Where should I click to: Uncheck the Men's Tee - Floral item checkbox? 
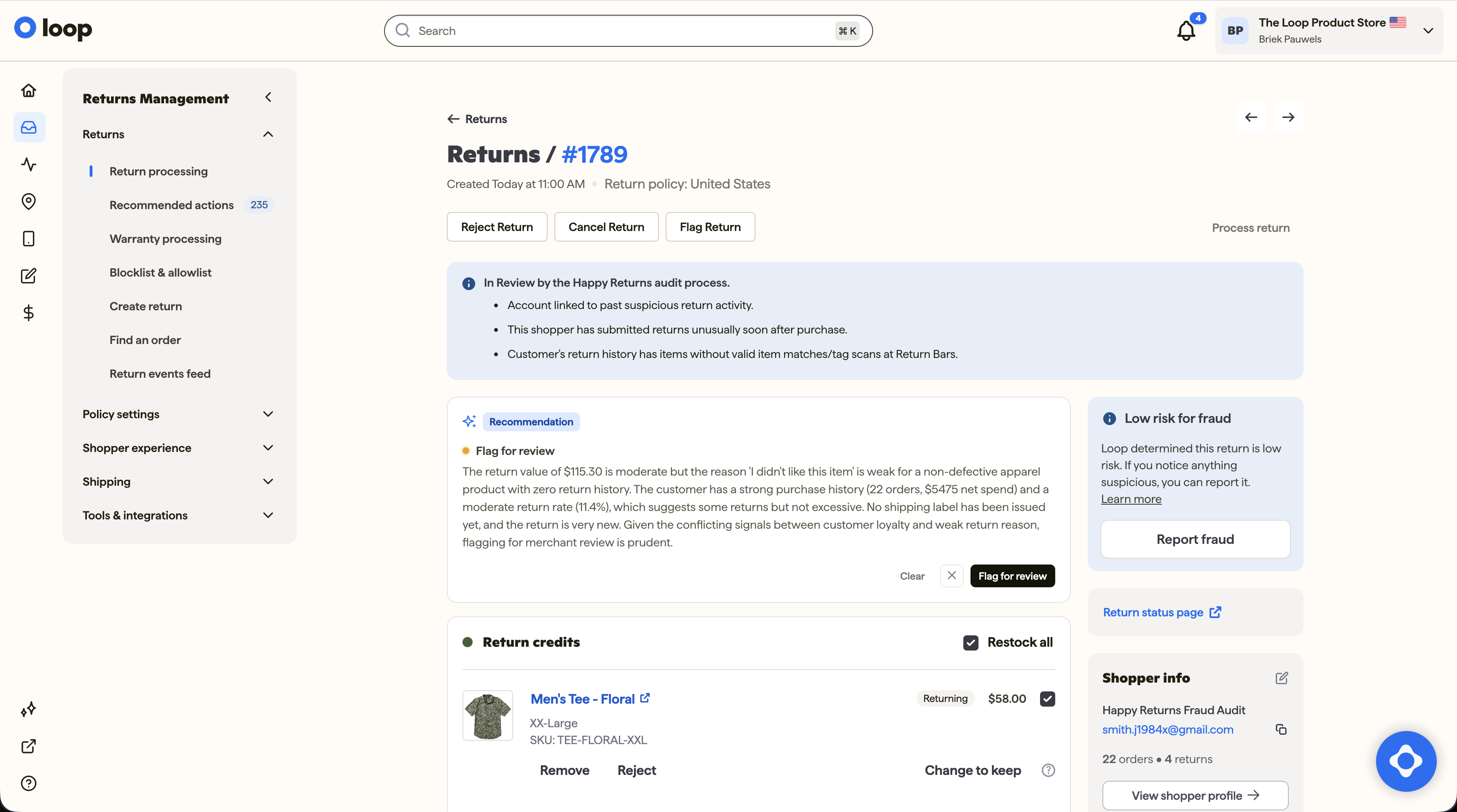pos(1047,699)
